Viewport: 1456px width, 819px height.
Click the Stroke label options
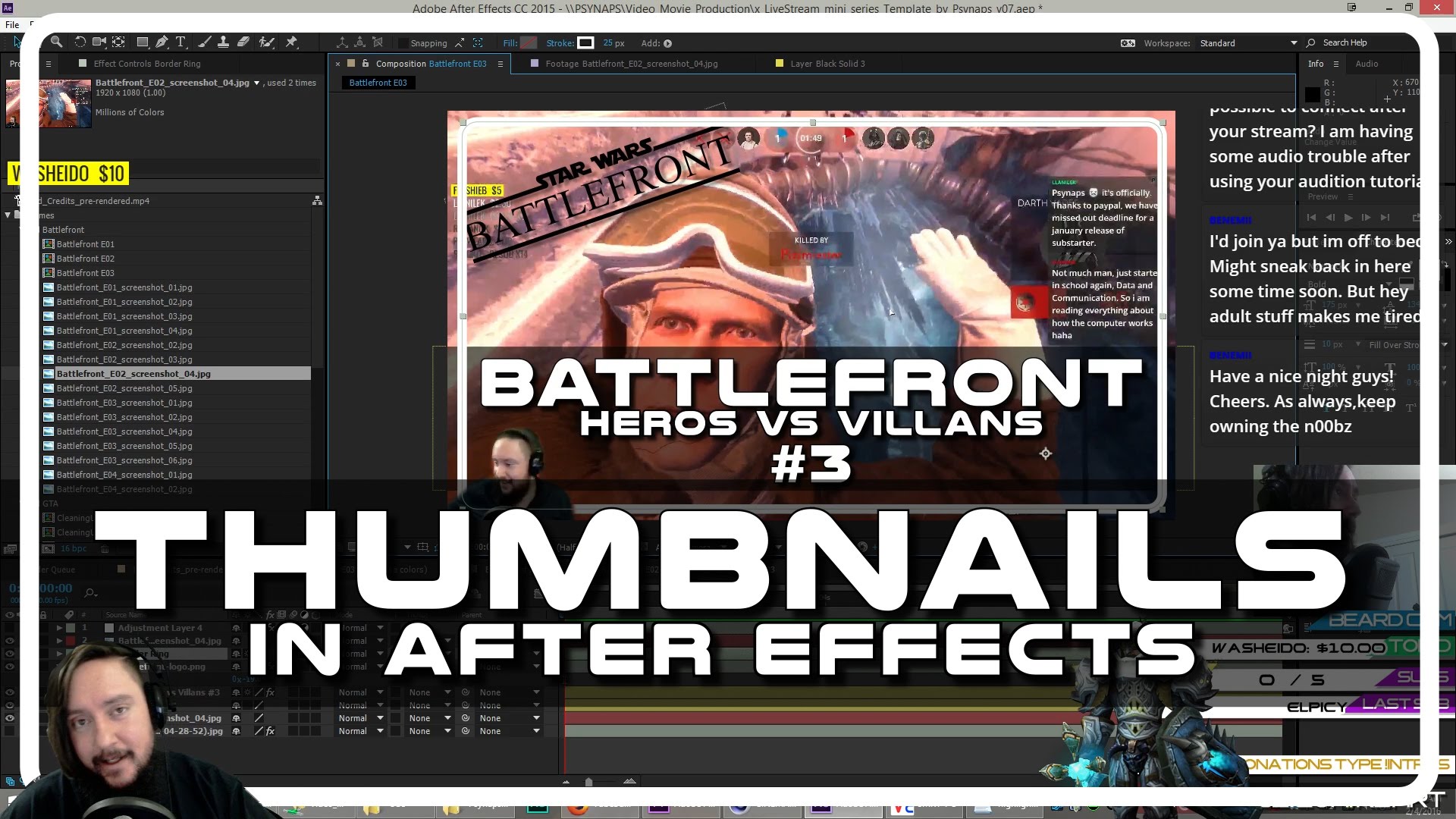[560, 43]
